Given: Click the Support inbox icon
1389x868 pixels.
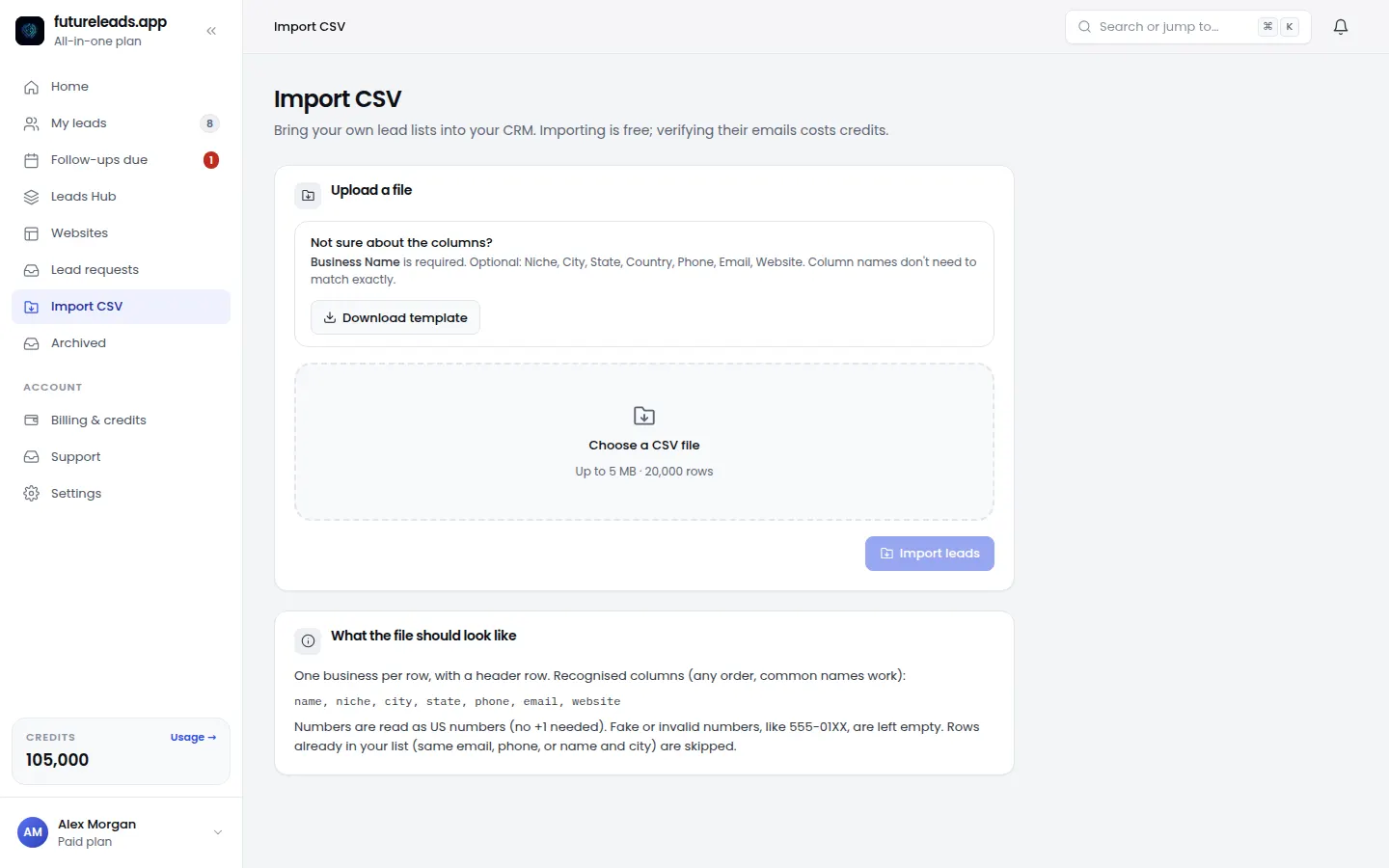Looking at the screenshot, I should (x=32, y=457).
